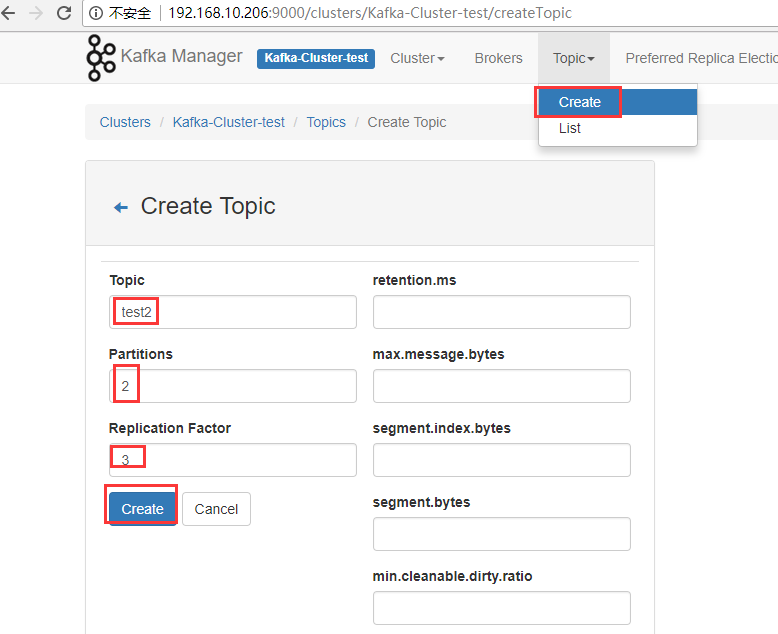The width and height of the screenshot is (778, 634).
Task: Open Topics breadcrumb link
Action: (x=326, y=122)
